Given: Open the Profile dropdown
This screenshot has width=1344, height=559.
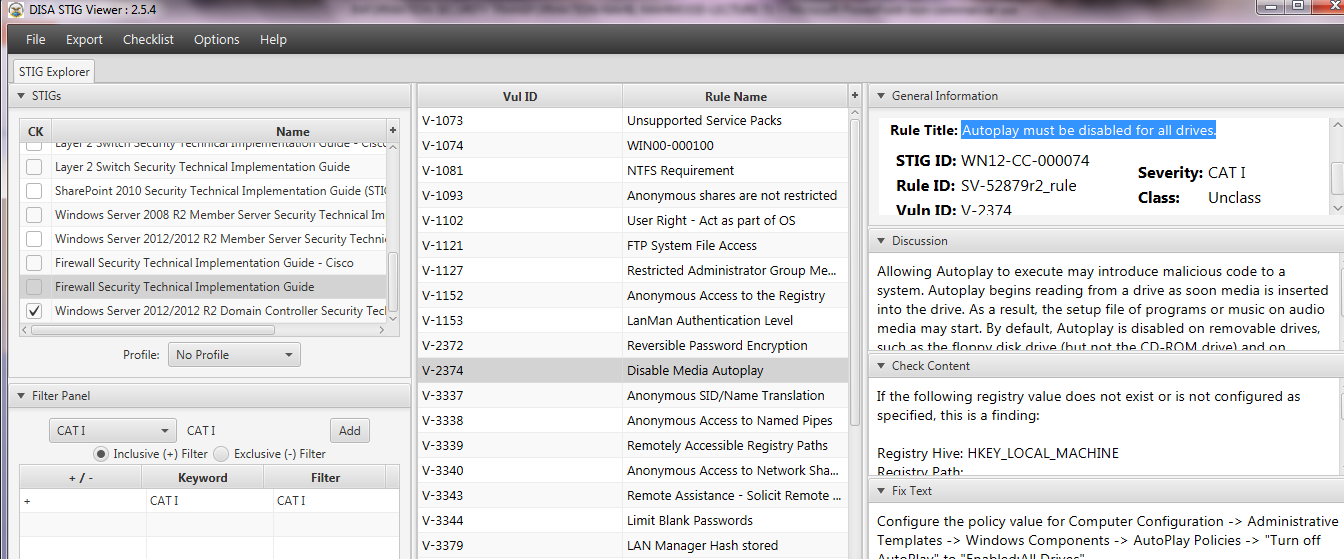Looking at the screenshot, I should [234, 355].
